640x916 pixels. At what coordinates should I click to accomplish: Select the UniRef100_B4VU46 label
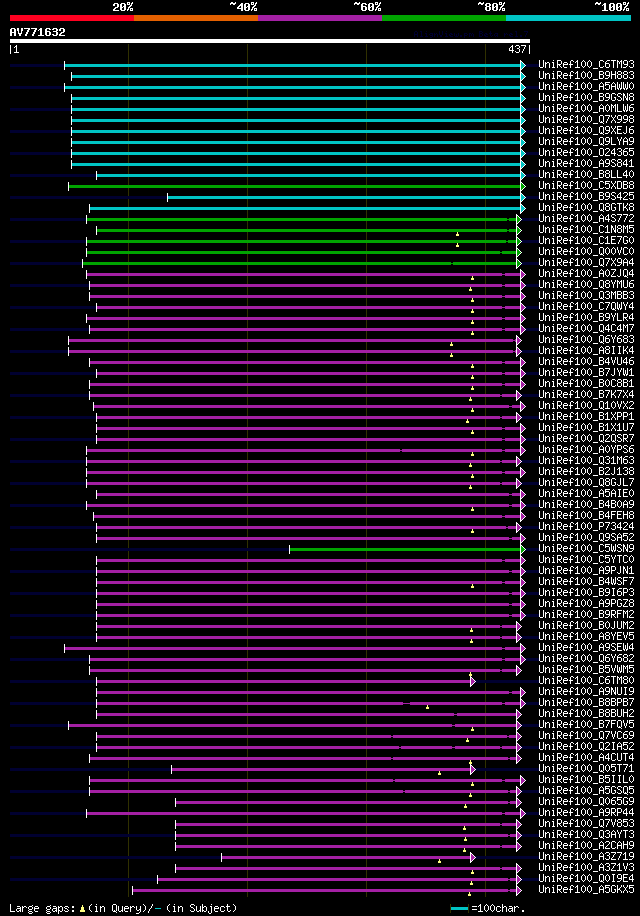[x=586, y=362]
